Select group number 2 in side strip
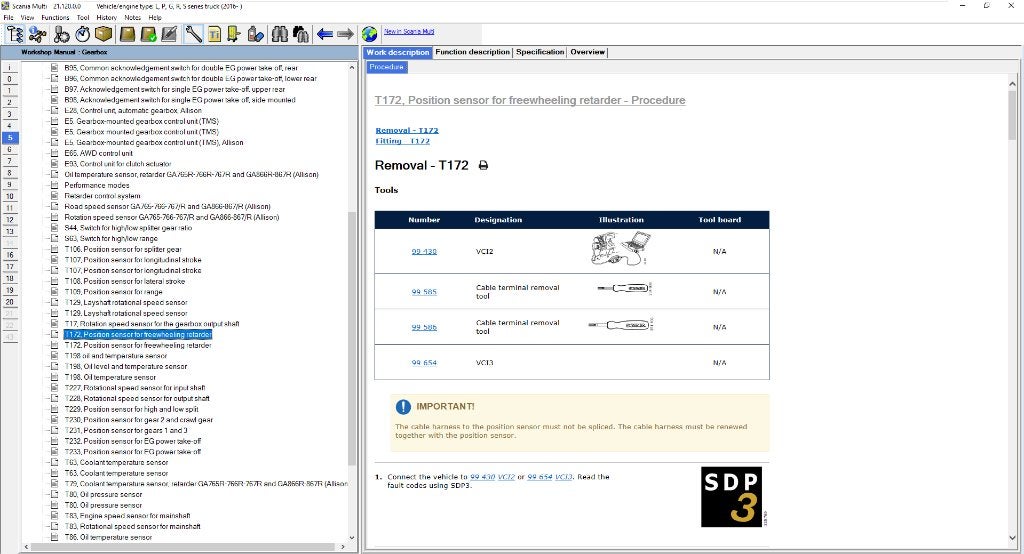This screenshot has width=1024, height=554. 10,103
